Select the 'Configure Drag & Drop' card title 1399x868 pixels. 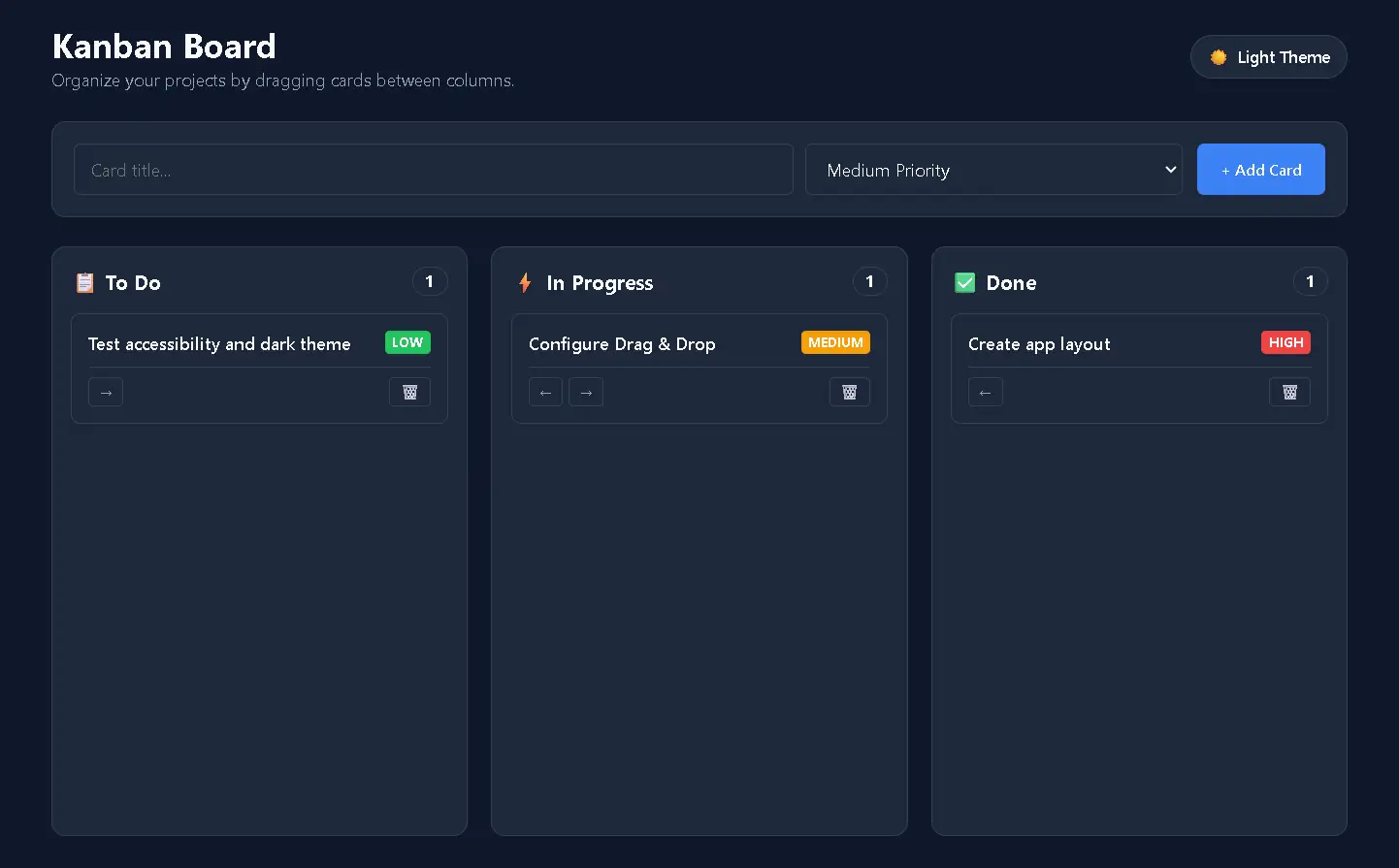tap(622, 344)
